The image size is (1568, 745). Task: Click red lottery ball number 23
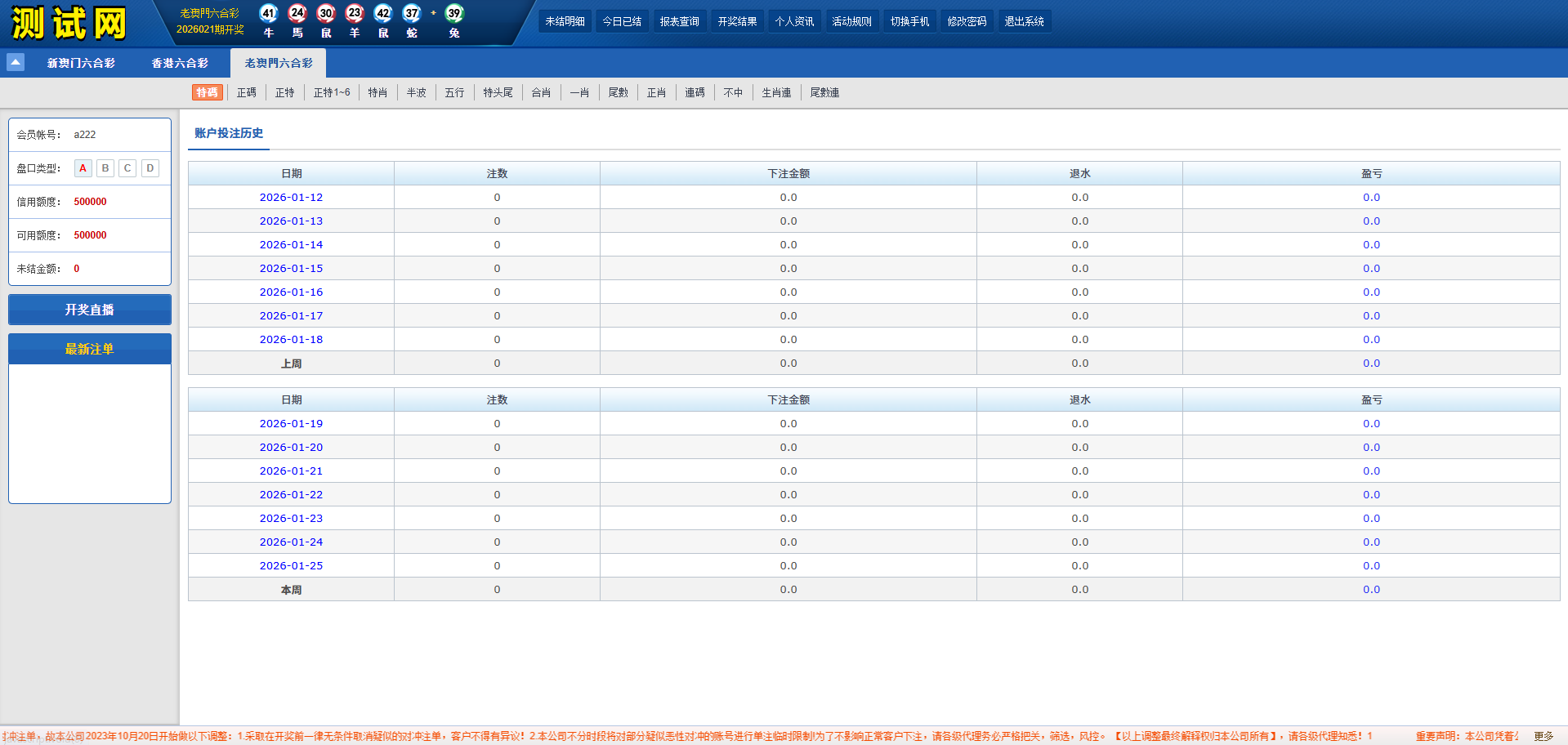pyautogui.click(x=355, y=13)
